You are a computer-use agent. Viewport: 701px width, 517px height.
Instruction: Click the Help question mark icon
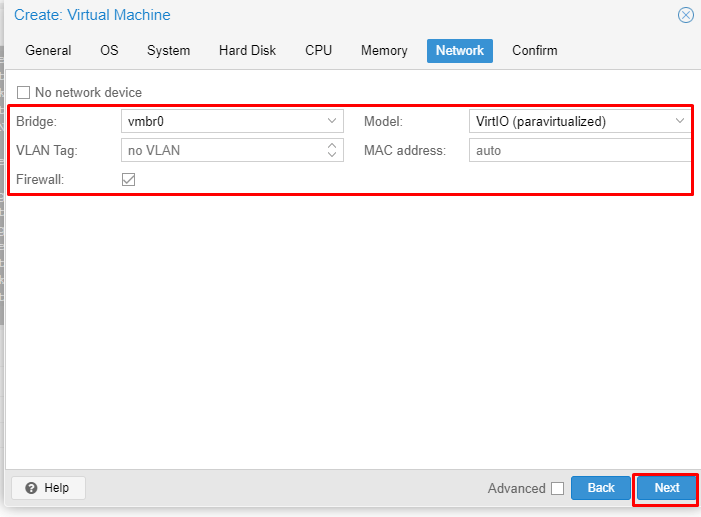[x=31, y=488]
